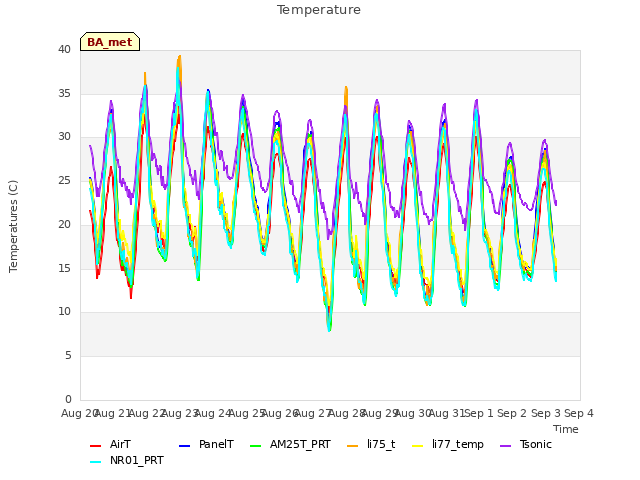Viewport: 640px width, 480px height.
Task: Click the orange li75_t peak near 39 degrees
Action: coord(179,57)
